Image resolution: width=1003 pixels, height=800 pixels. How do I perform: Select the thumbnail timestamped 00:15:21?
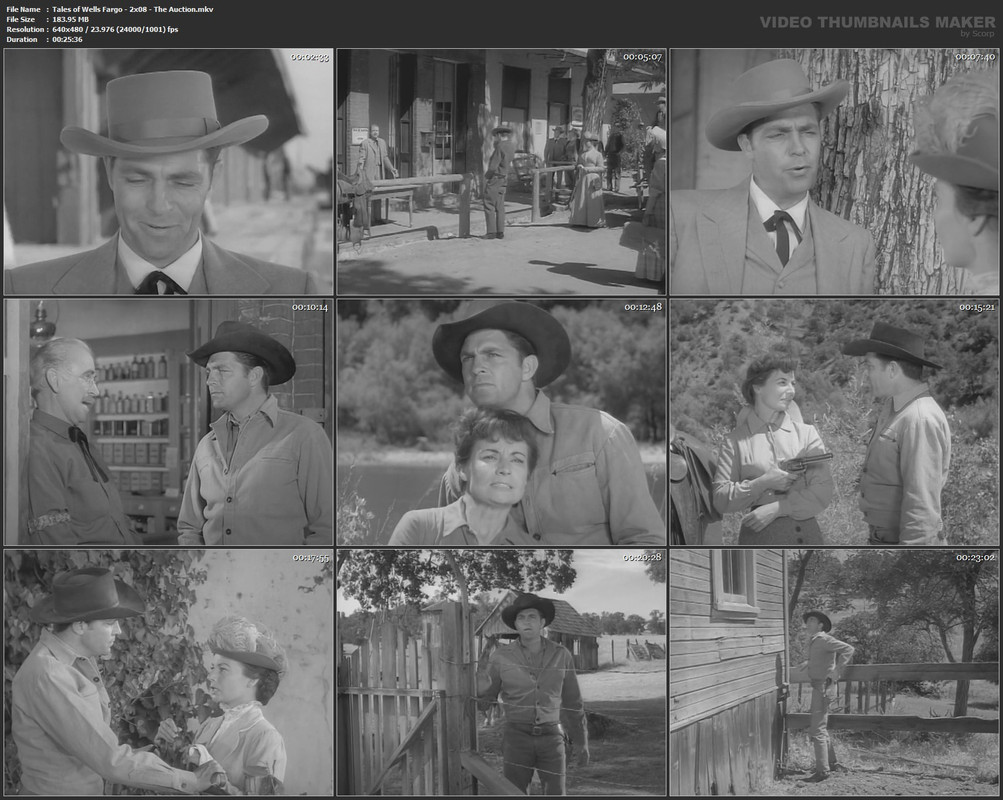click(834, 422)
